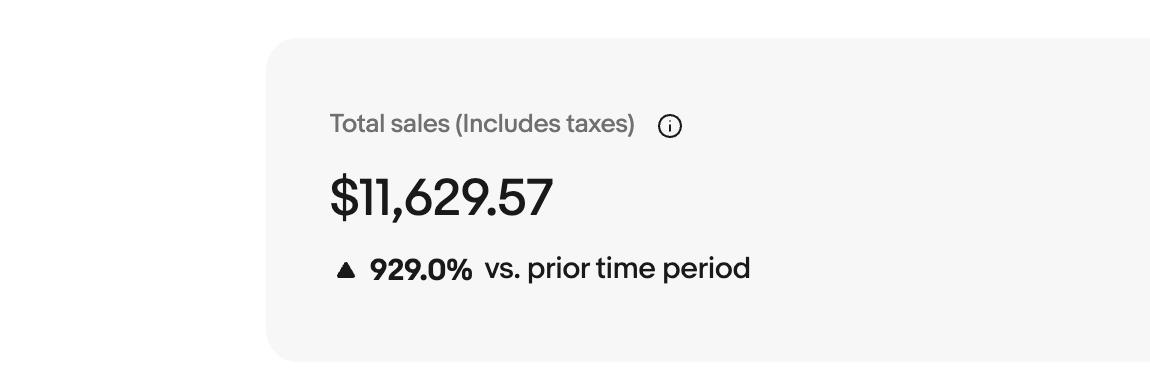
Task: Click the word prior in comparison text
Action: pyautogui.click(x=558, y=269)
